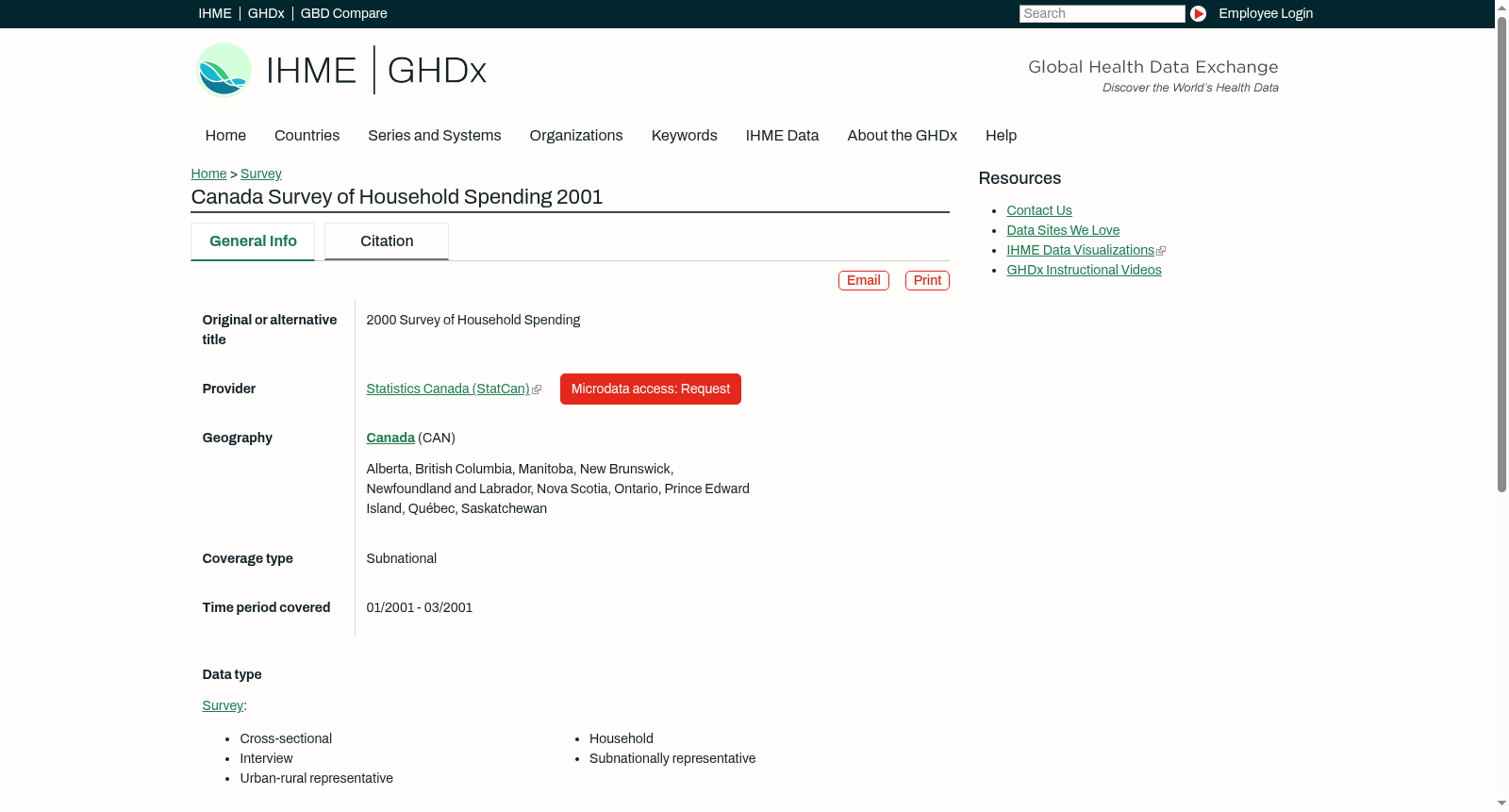Click the IHME leaf logo icon
1509x812 pixels.
pos(224,70)
